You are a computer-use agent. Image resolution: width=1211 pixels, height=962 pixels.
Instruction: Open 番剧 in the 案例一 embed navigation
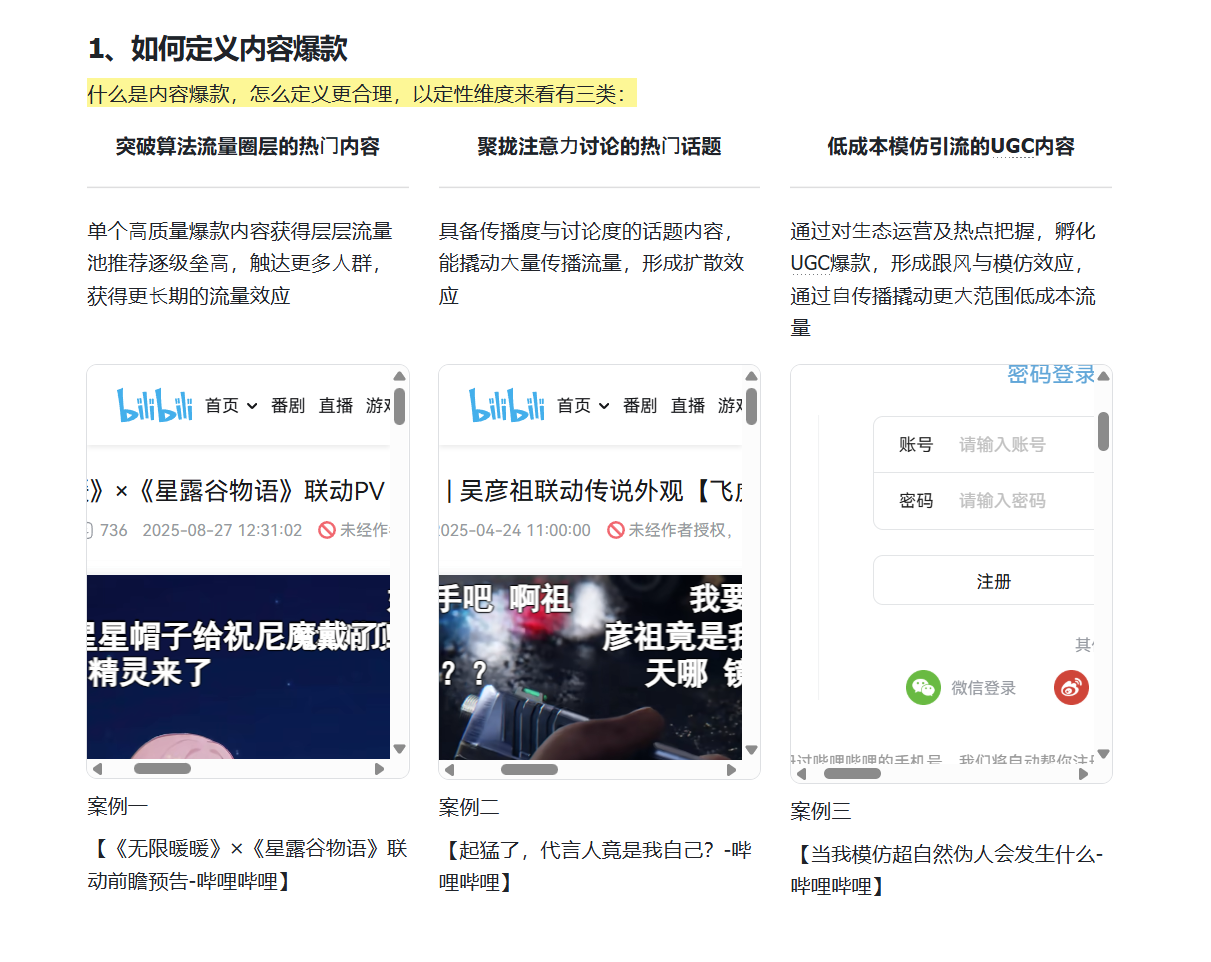(288, 406)
